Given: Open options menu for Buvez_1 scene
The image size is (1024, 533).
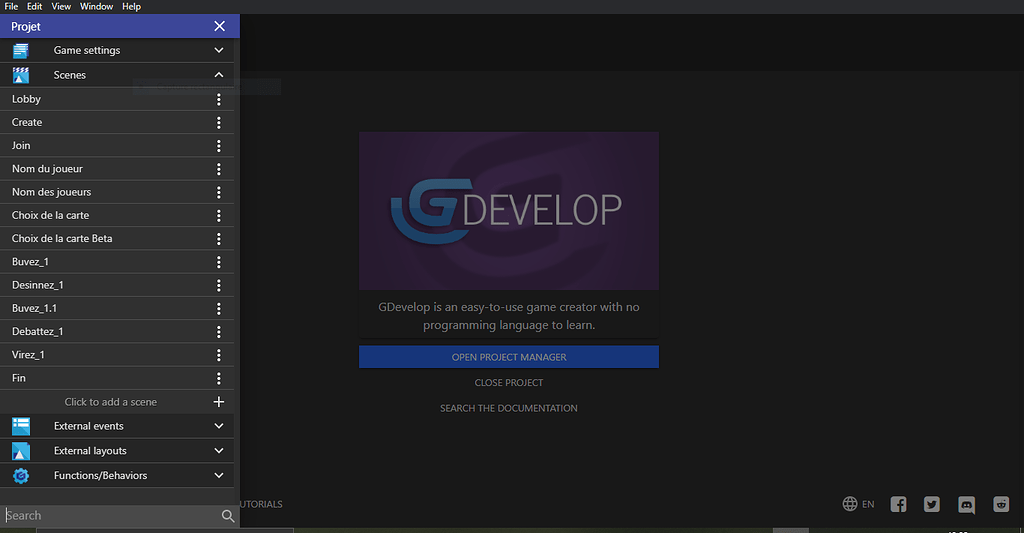Looking at the screenshot, I should [x=219, y=262].
